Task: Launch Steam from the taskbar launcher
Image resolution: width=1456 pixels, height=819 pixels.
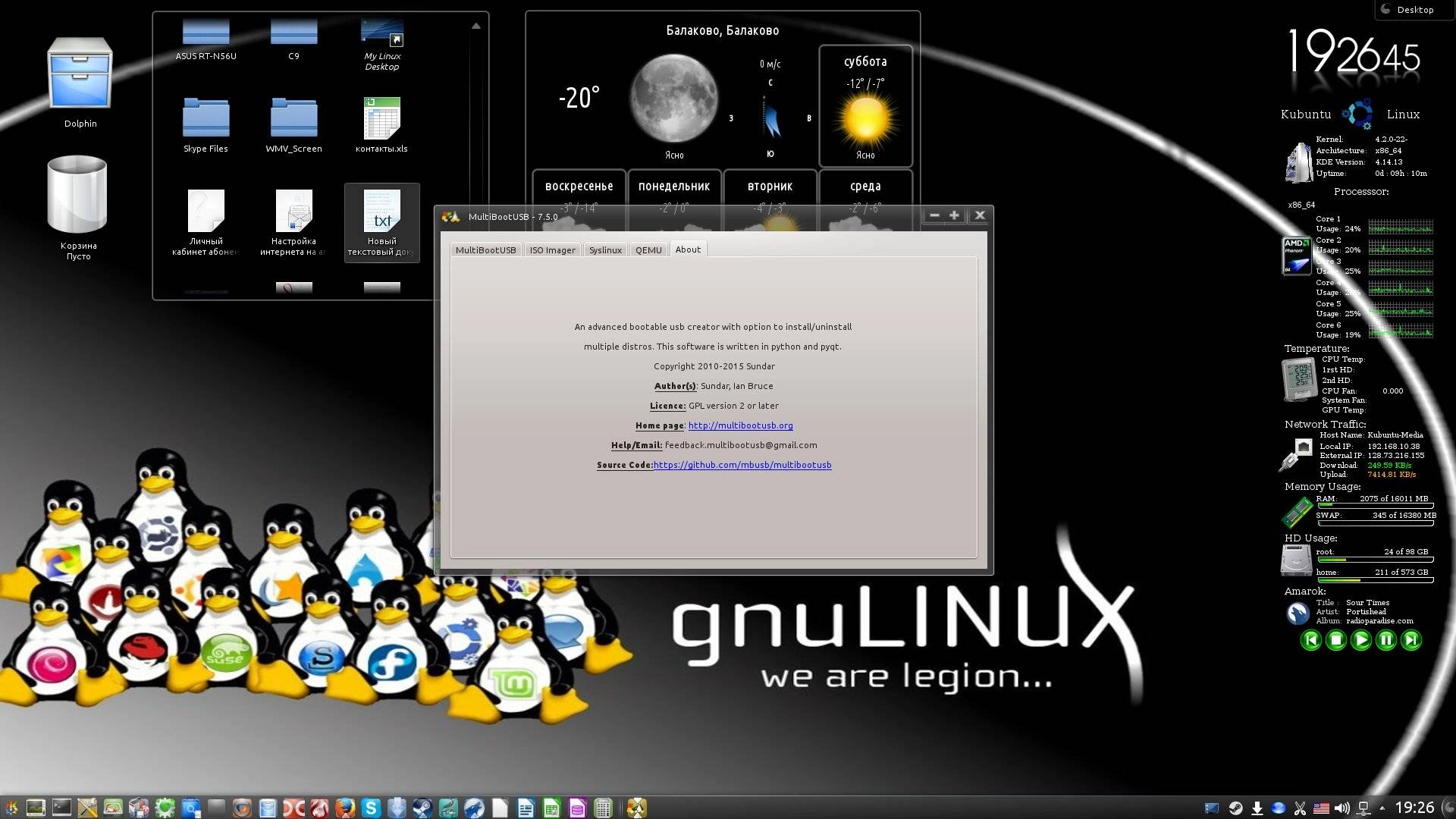Action: 422,808
